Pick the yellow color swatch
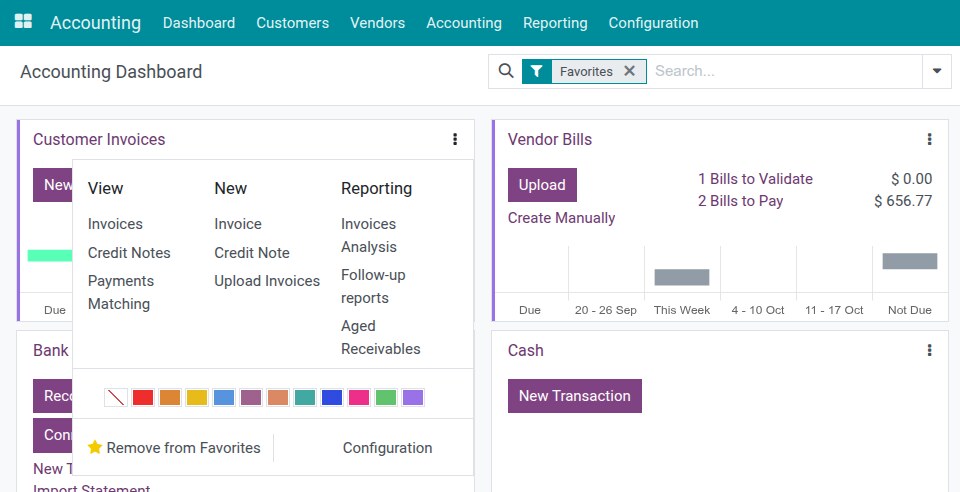Image resolution: width=960 pixels, height=492 pixels. coord(197,398)
